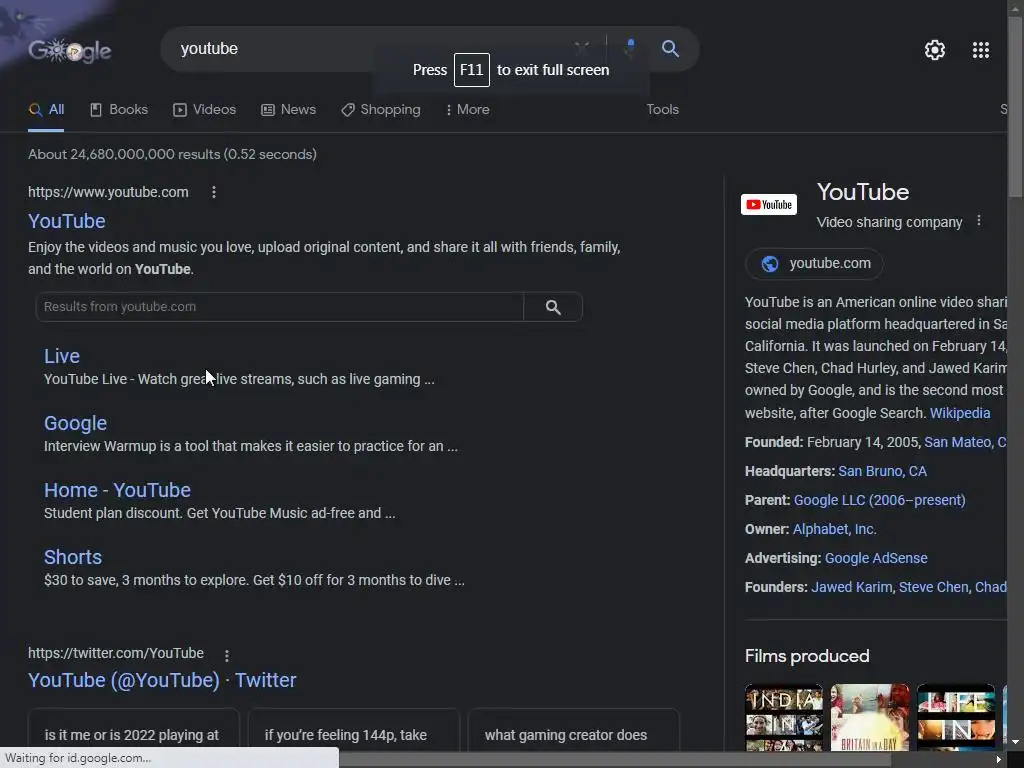
Task: Switch to the All results tab
Action: (x=46, y=110)
